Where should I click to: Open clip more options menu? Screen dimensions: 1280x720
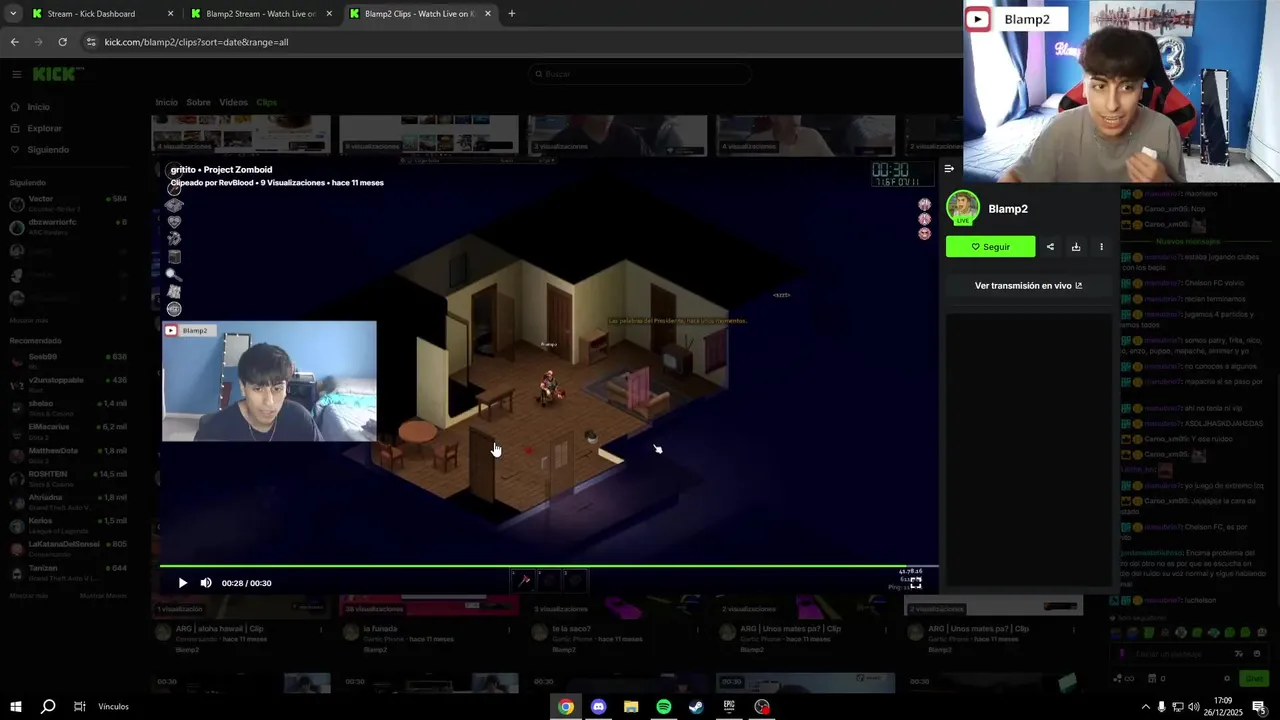pyautogui.click(x=1101, y=247)
